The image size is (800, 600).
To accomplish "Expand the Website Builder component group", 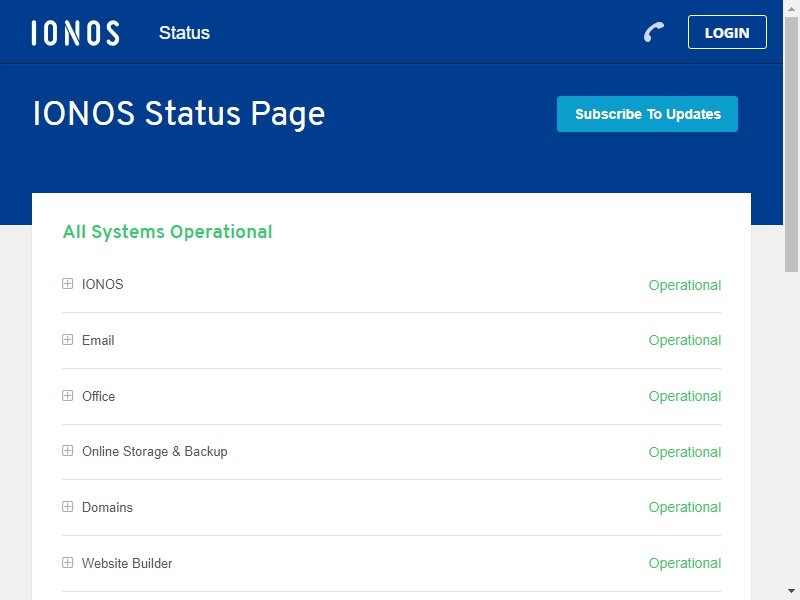I will click(x=67, y=562).
